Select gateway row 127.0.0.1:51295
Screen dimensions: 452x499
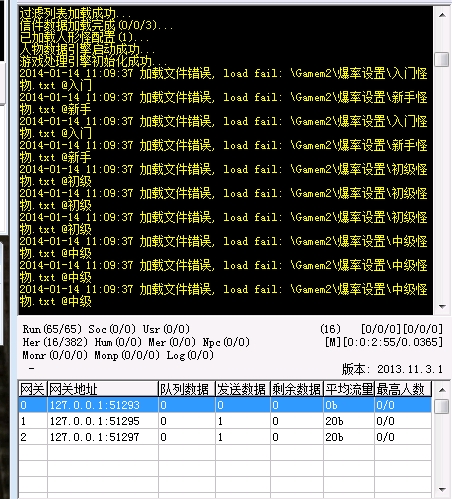225,421
